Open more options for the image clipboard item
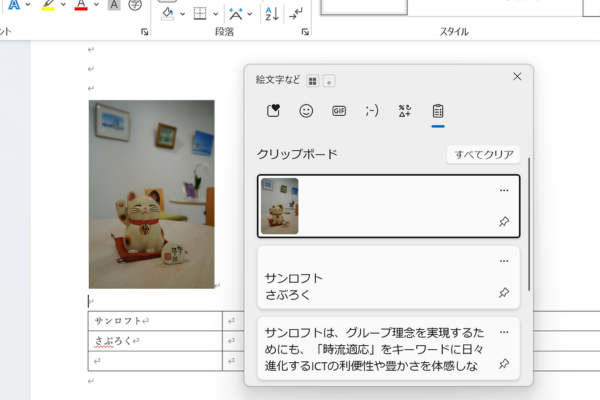The image size is (600, 400). click(x=504, y=190)
